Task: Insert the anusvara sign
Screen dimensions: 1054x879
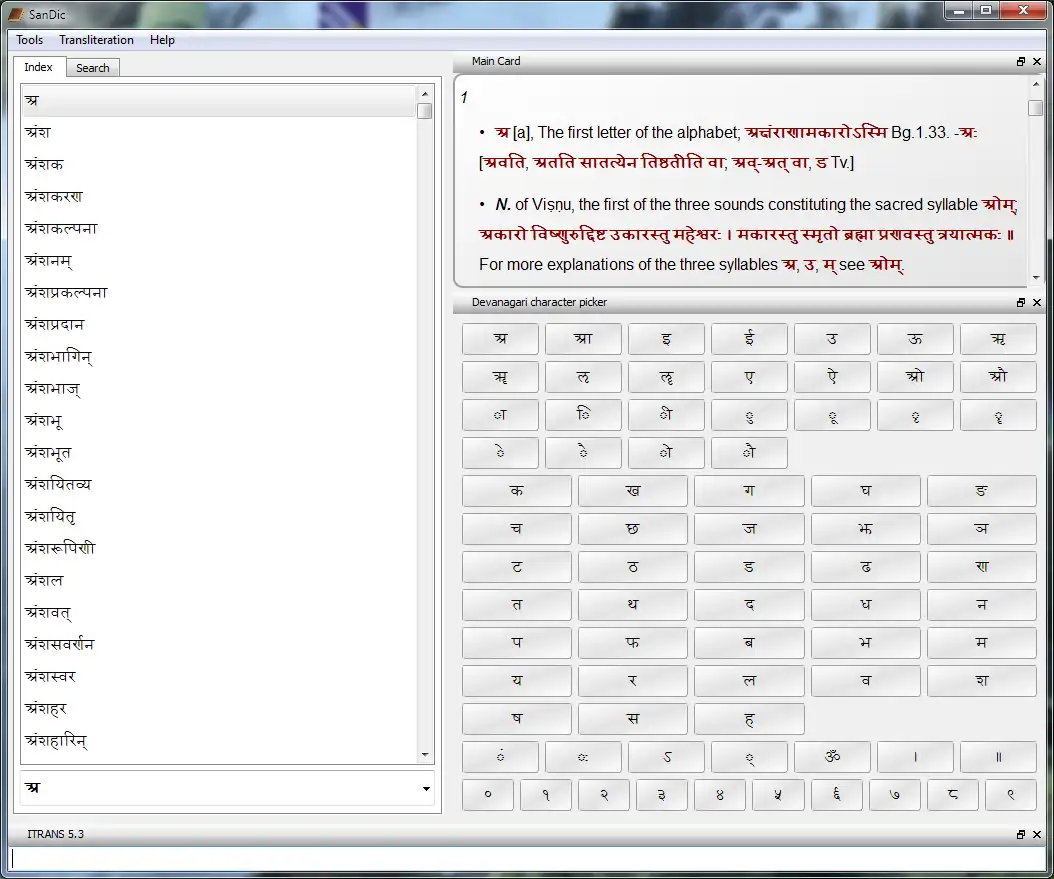Action: point(500,757)
